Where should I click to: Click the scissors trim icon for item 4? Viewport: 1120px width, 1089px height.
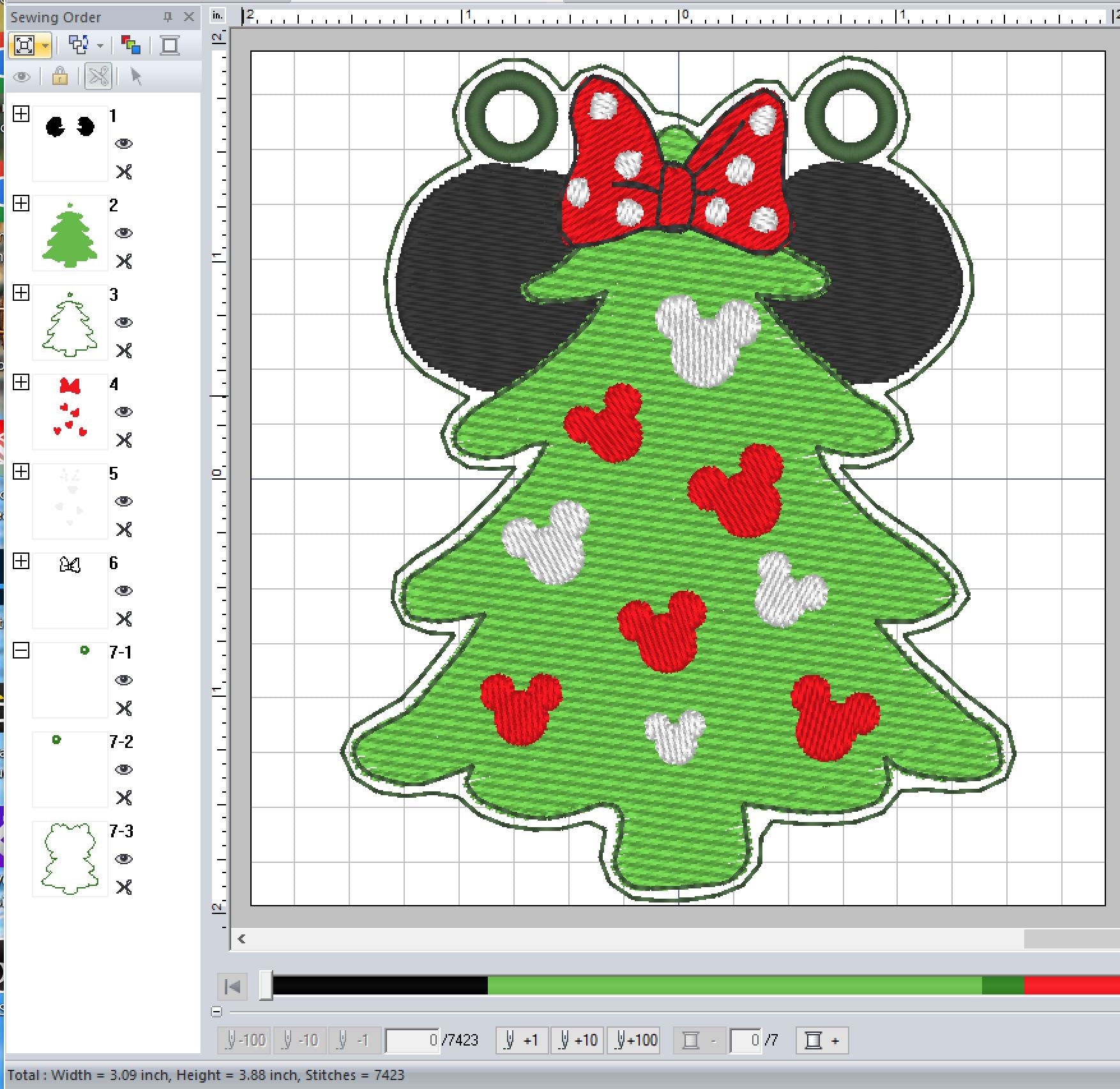pos(124,440)
